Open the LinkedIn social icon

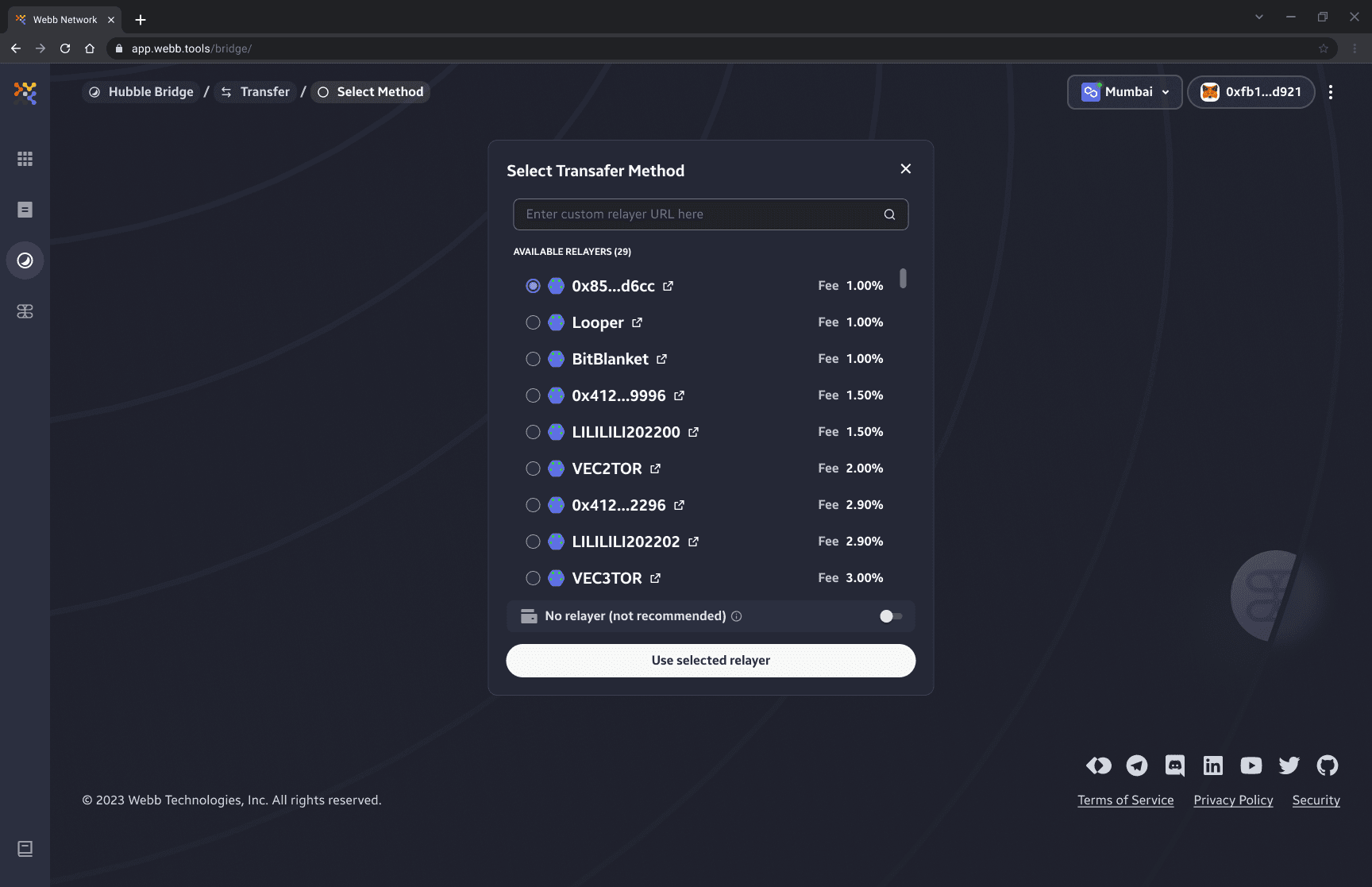1213,766
